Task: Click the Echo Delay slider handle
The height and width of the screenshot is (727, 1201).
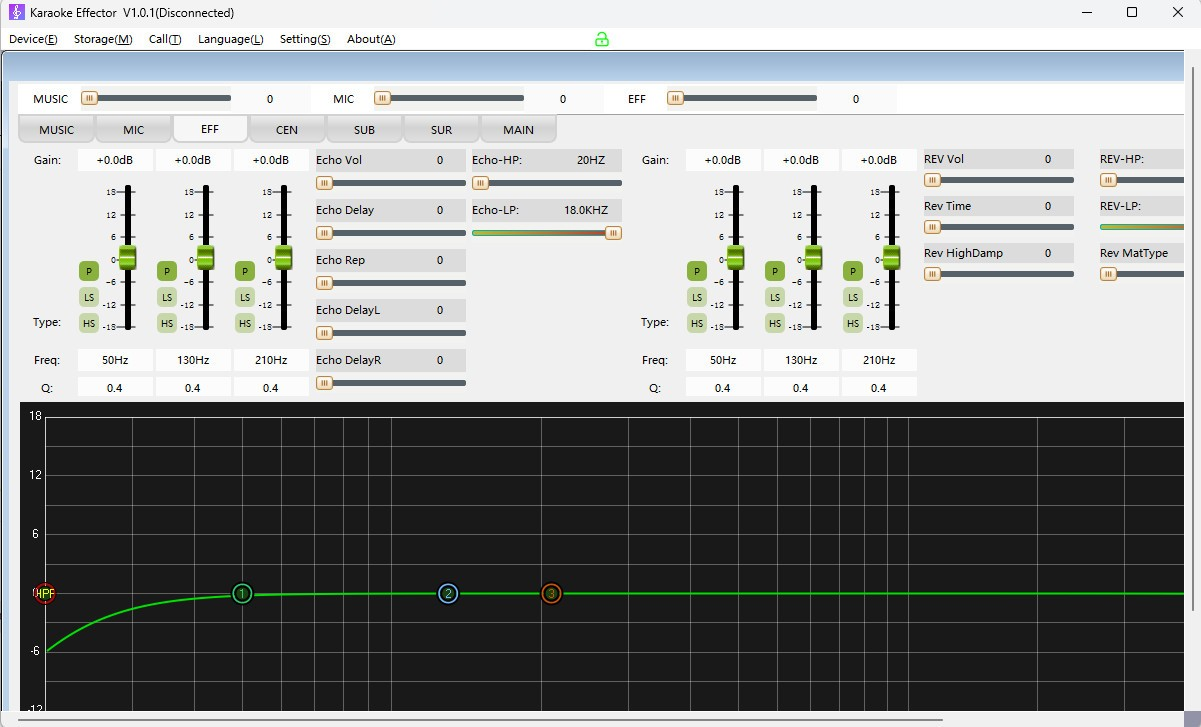Action: (x=324, y=233)
